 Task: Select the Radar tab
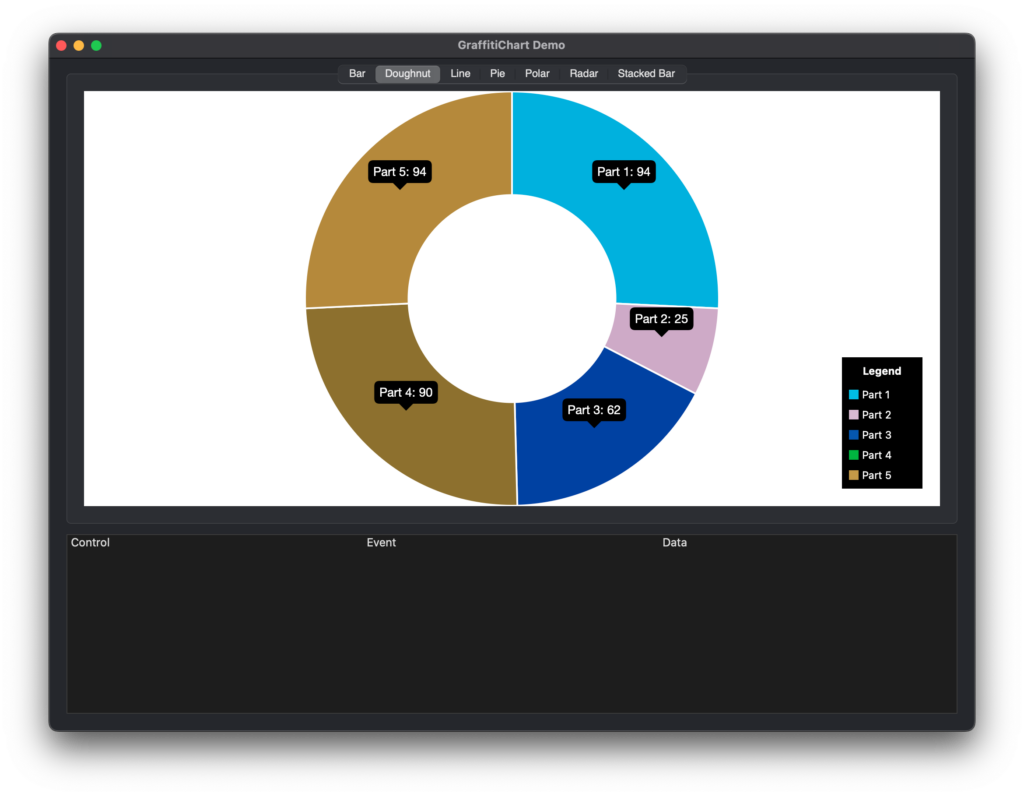(584, 73)
